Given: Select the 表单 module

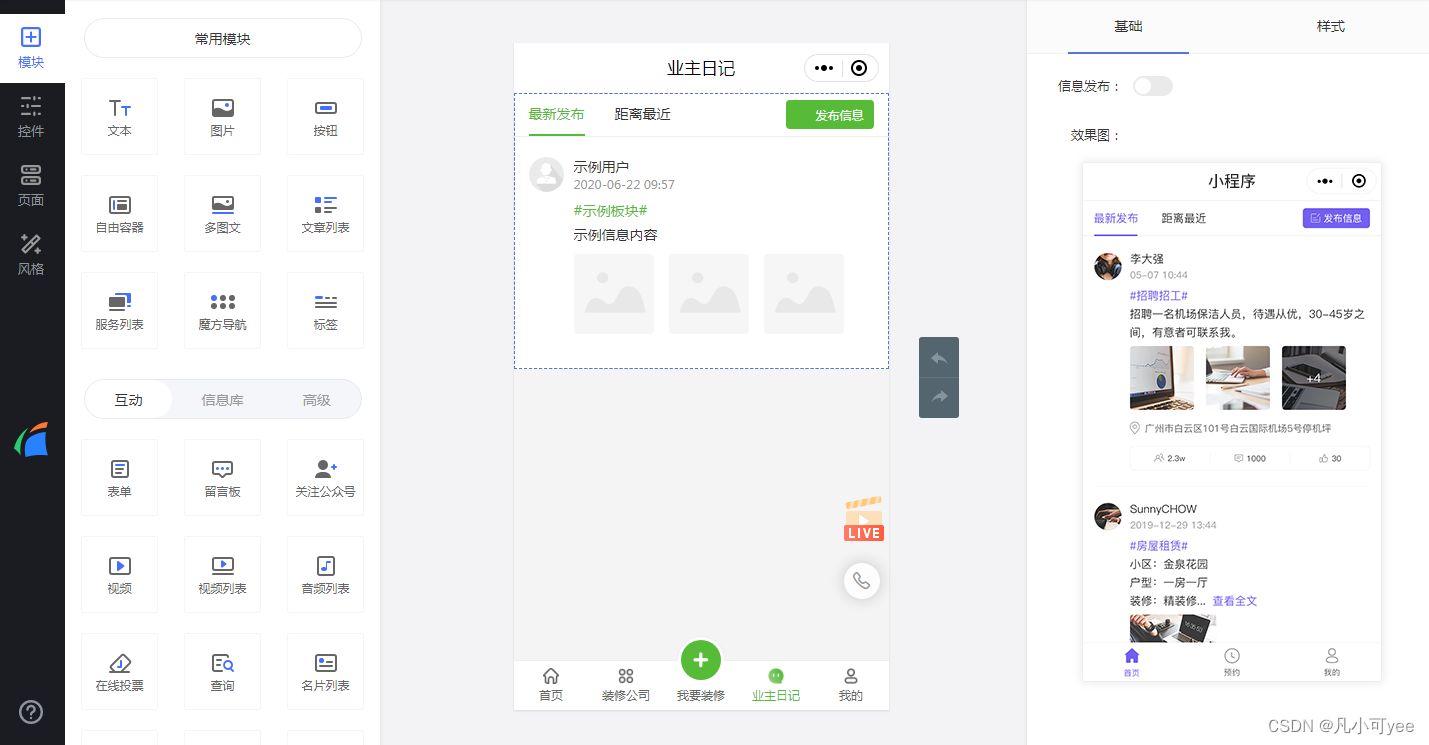Looking at the screenshot, I should [x=119, y=478].
